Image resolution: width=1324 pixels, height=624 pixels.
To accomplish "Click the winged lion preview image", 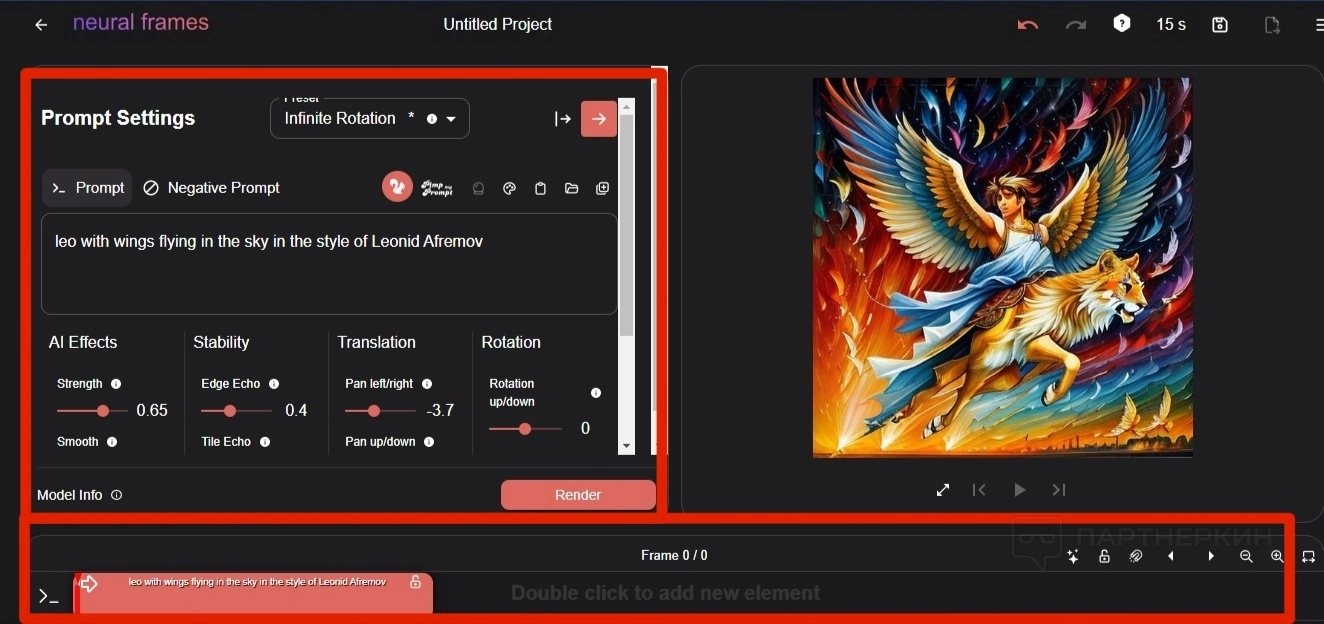I will pyautogui.click(x=1003, y=268).
